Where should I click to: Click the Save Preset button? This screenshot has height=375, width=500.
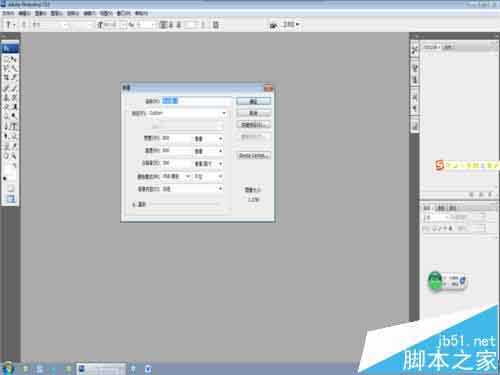[x=254, y=125]
